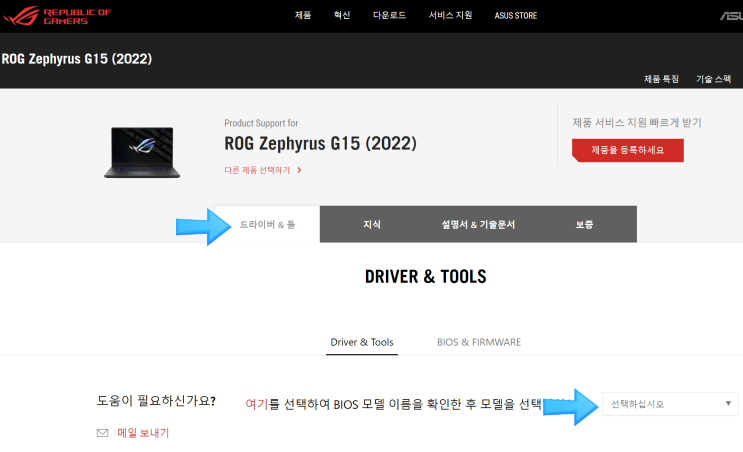Screen dimensions: 743x452
Task: Click 다른 제품 선택하기 link
Action: (257, 170)
